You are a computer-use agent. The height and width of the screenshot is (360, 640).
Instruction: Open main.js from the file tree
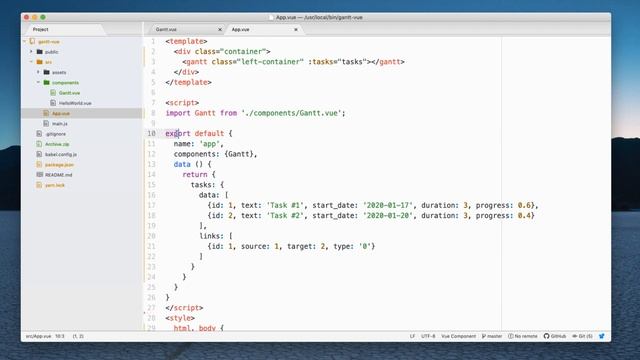point(60,123)
